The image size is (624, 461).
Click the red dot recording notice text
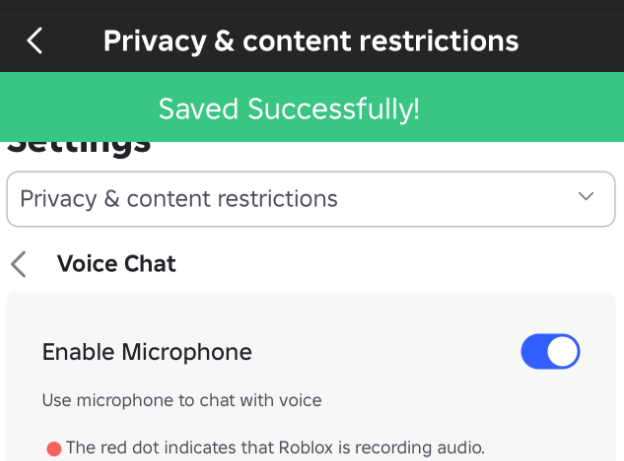pos(275,447)
